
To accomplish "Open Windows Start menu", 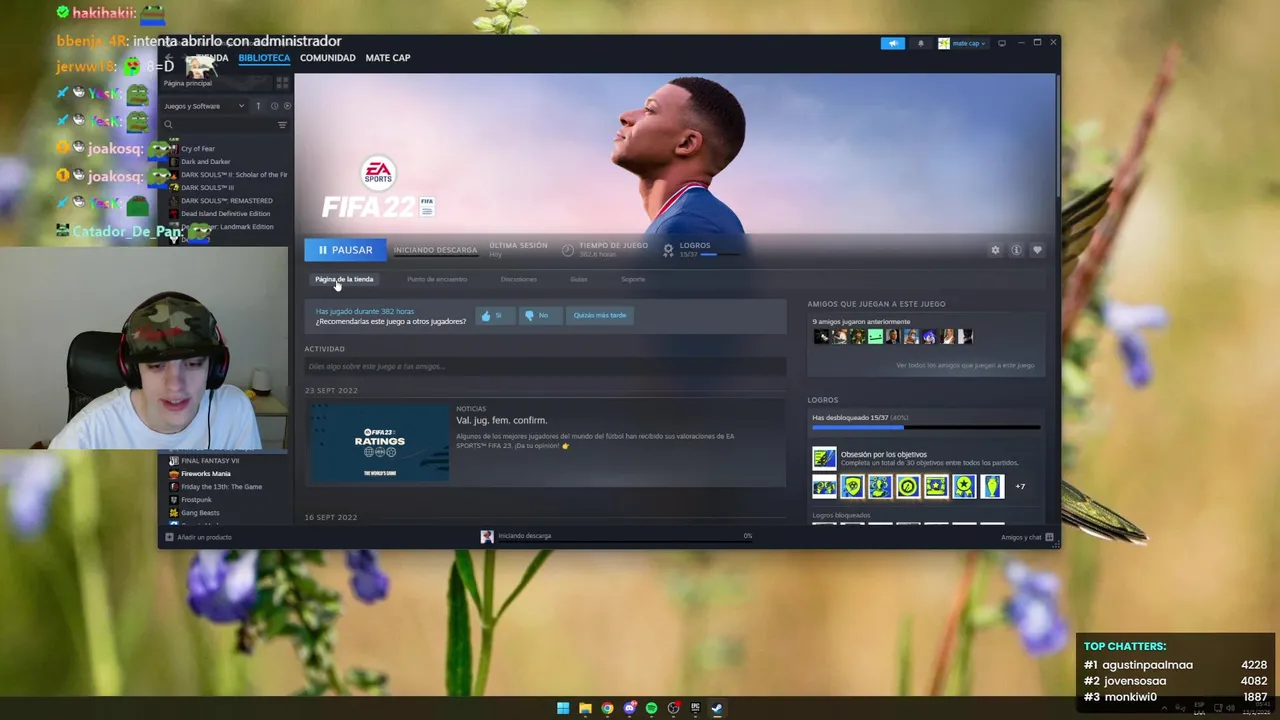I will click(x=563, y=708).
